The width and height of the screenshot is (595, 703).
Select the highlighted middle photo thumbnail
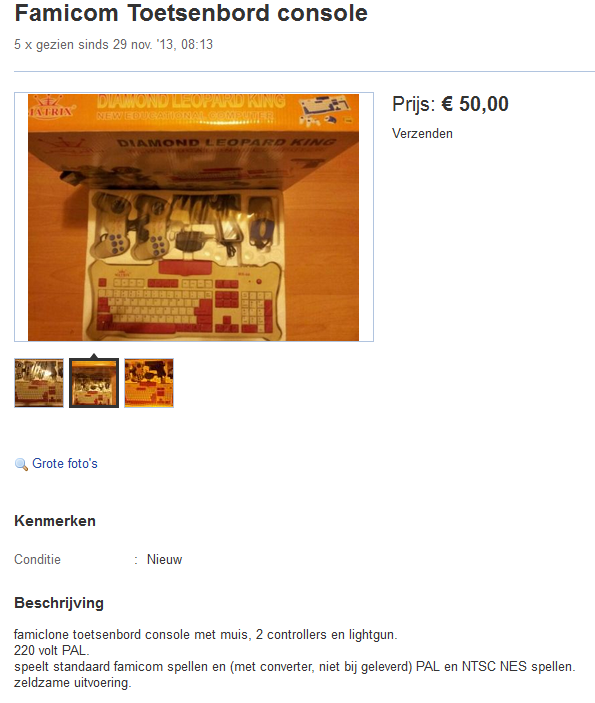[x=94, y=383]
